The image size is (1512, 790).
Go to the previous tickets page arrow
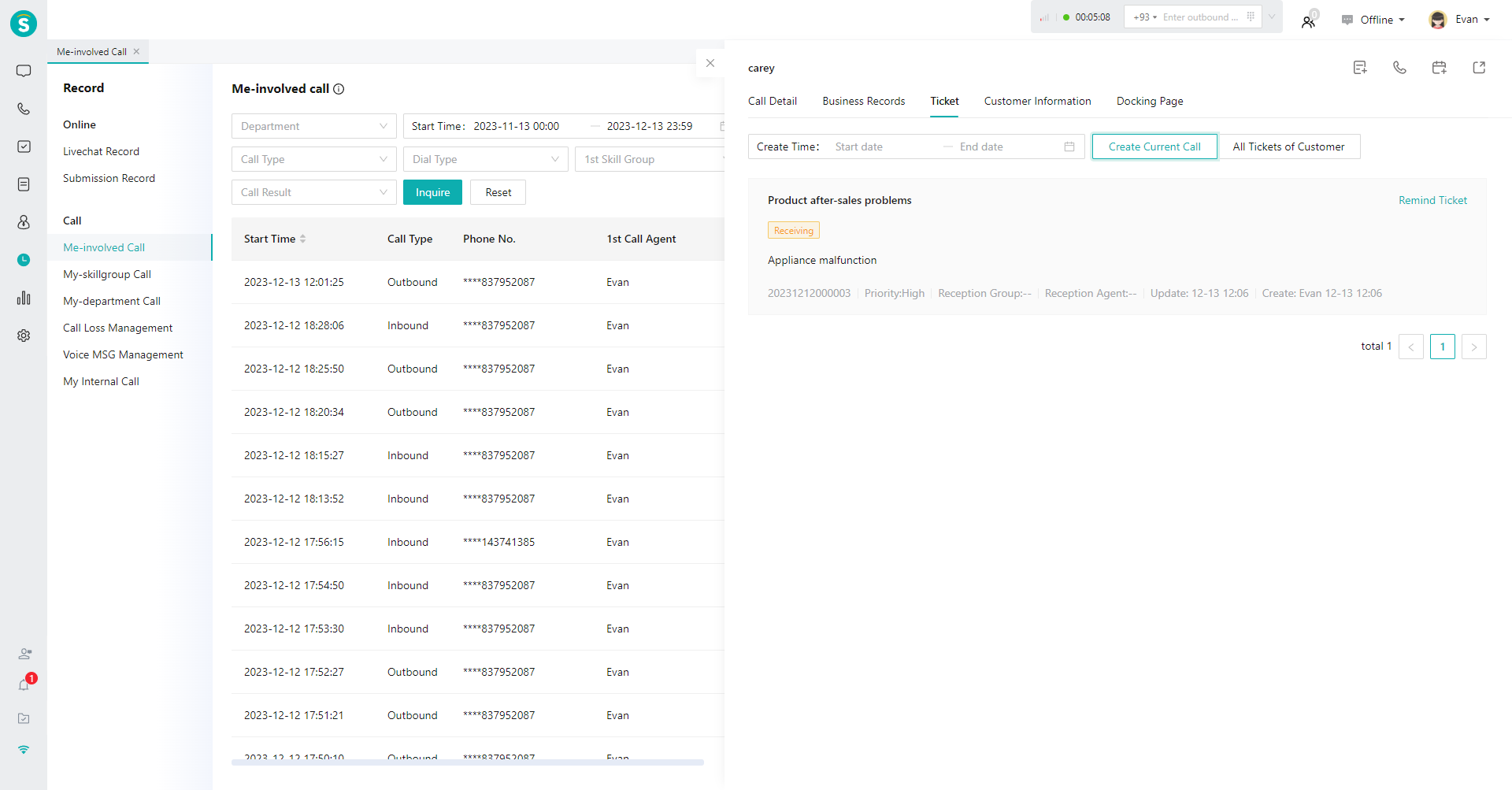coord(1411,347)
